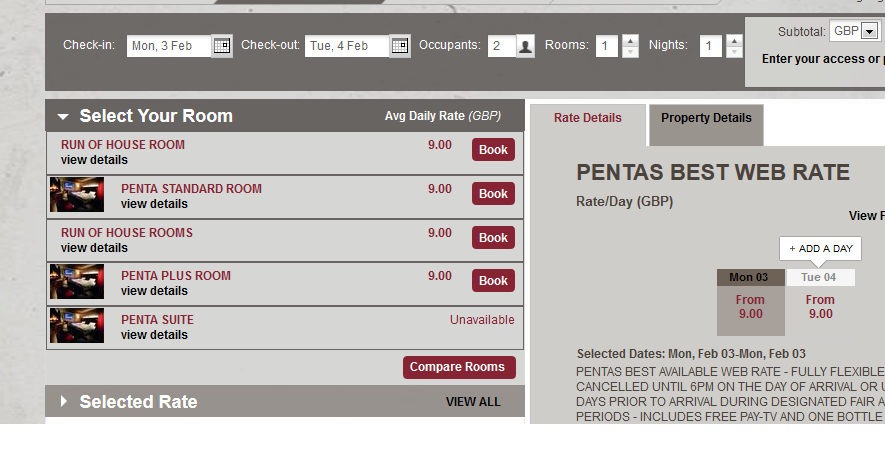This screenshot has height=450, width=885.
Task: Book the Penta Plus Room
Action: (493, 281)
